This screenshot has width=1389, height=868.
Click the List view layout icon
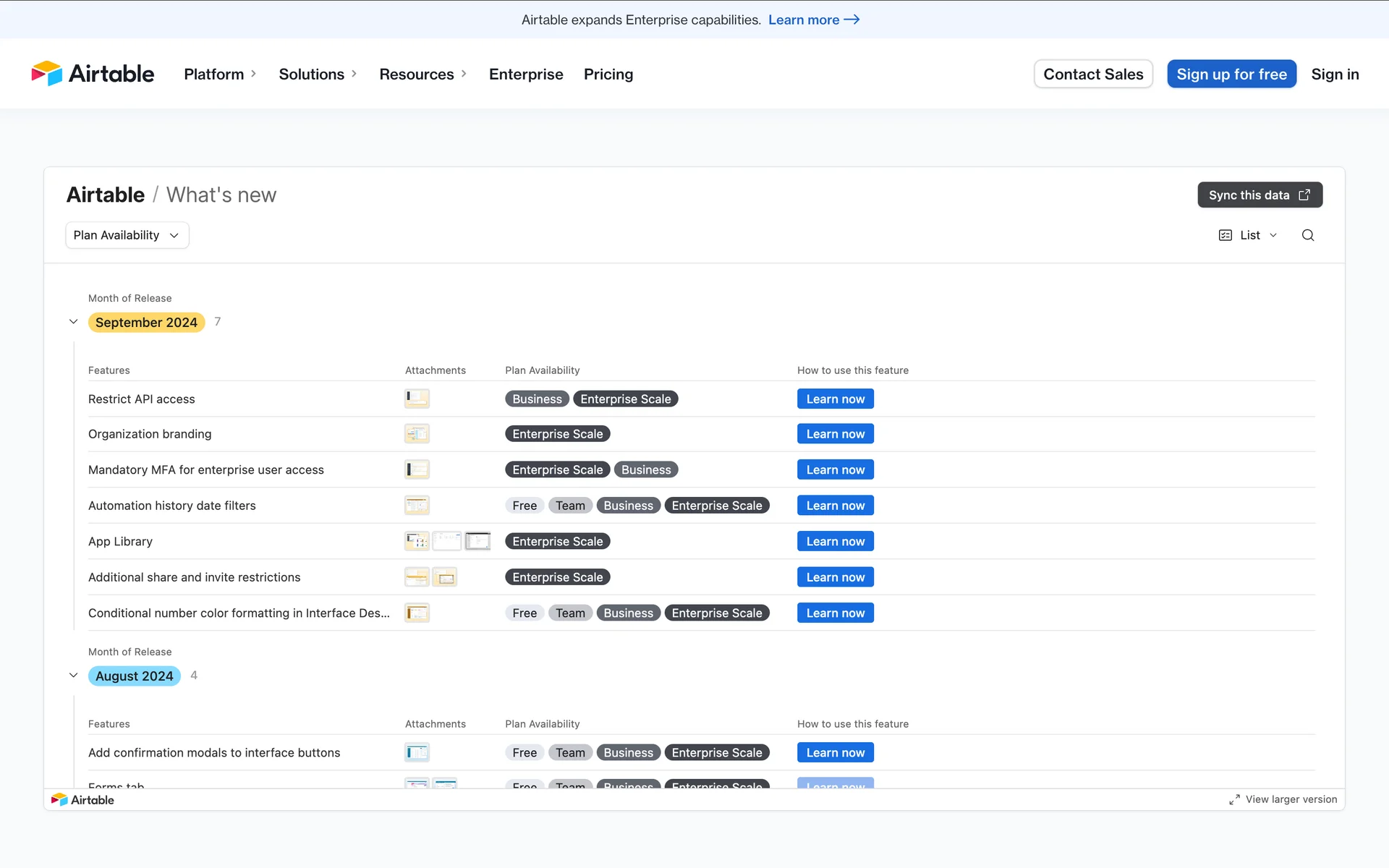(x=1225, y=235)
